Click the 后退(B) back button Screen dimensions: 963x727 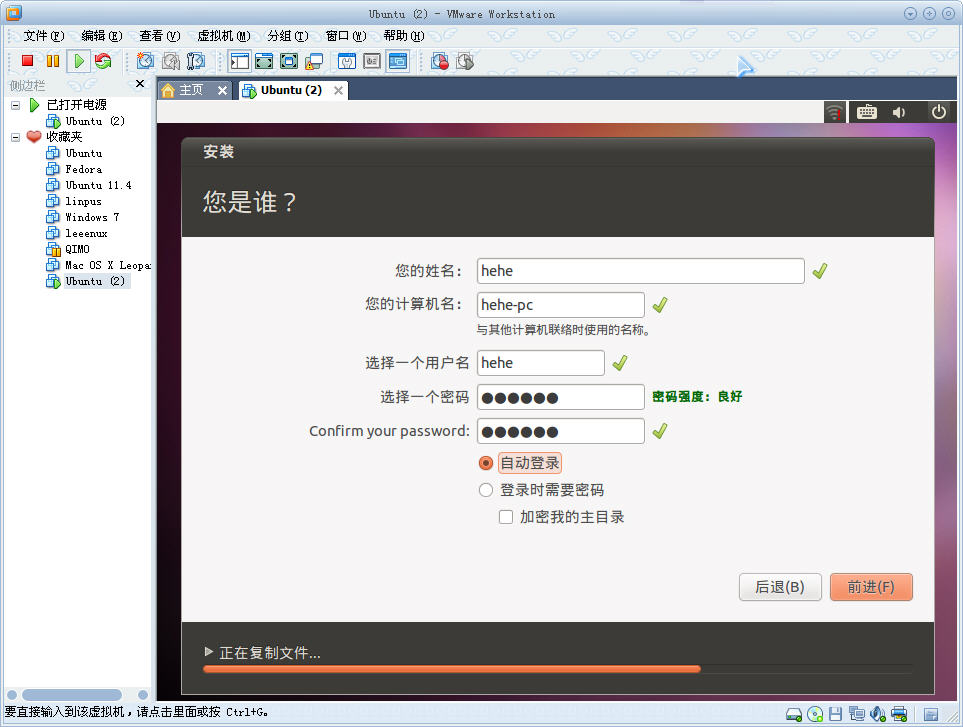(780, 587)
